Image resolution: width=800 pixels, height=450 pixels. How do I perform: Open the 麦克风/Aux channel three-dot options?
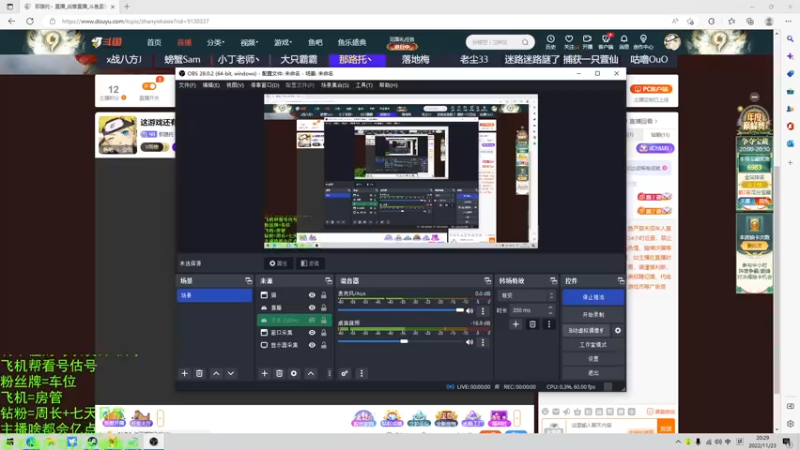coord(483,311)
